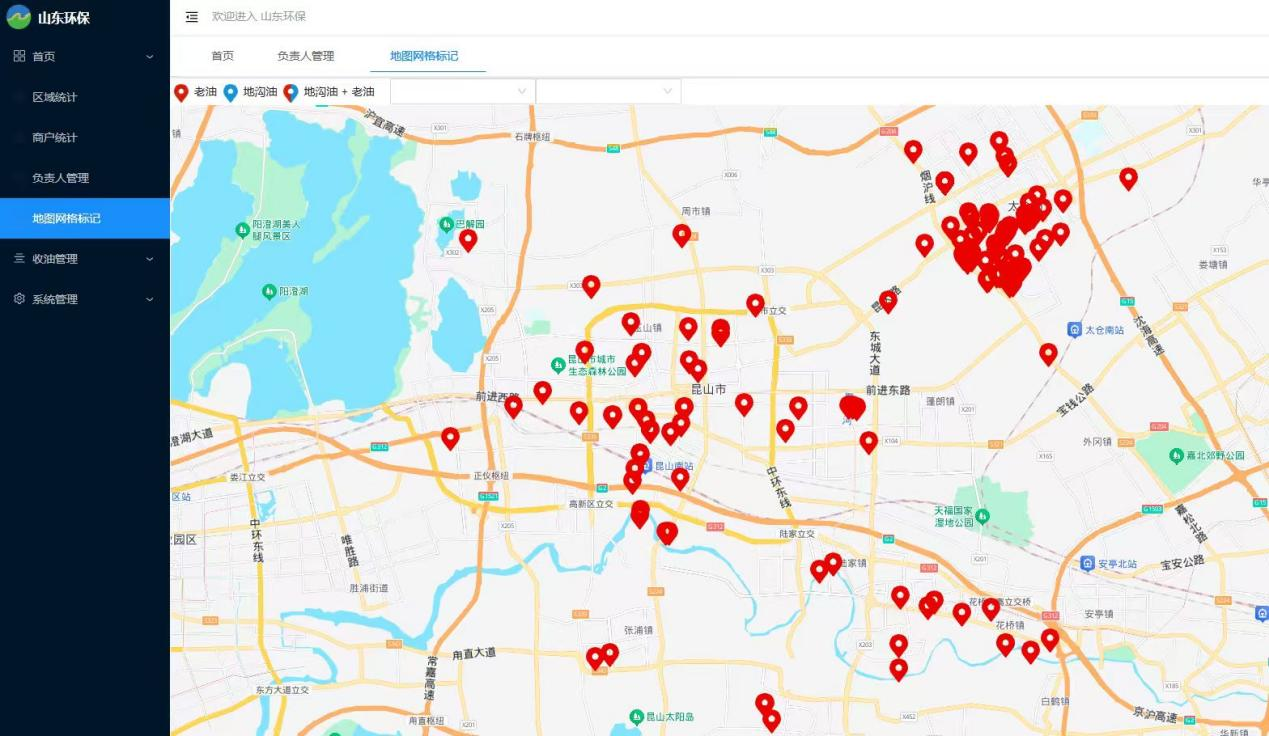Viewport: 1269px width, 736px height.
Task: Open the second empty filter dropdown
Action: [x=608, y=91]
